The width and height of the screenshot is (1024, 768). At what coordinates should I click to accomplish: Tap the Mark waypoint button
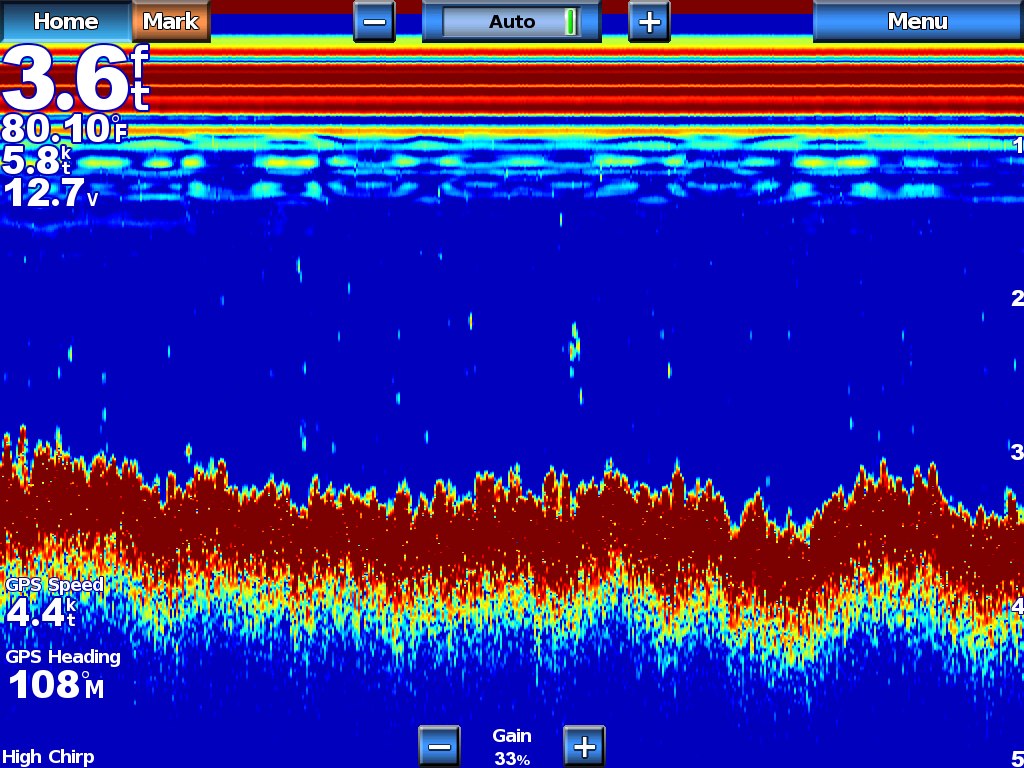pos(171,21)
